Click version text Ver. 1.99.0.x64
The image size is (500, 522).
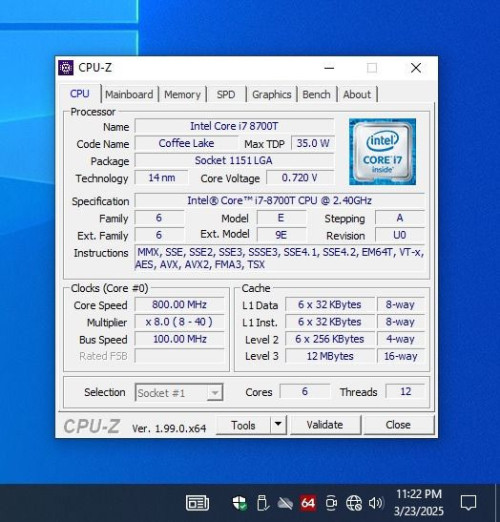(169, 428)
